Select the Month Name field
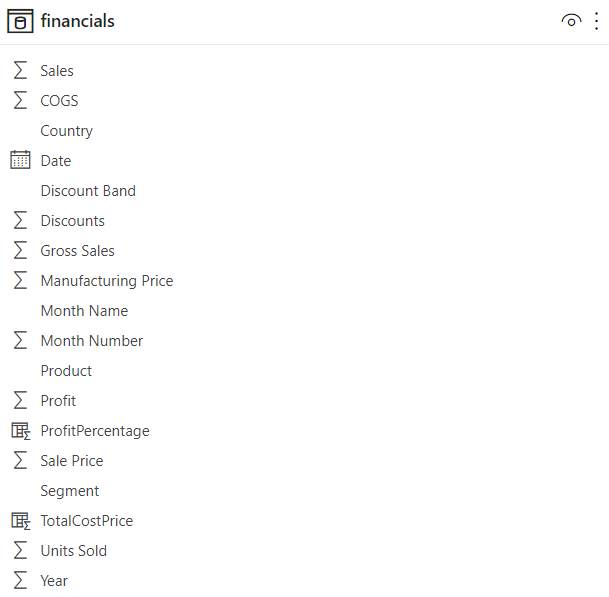609x597 pixels. click(x=84, y=311)
